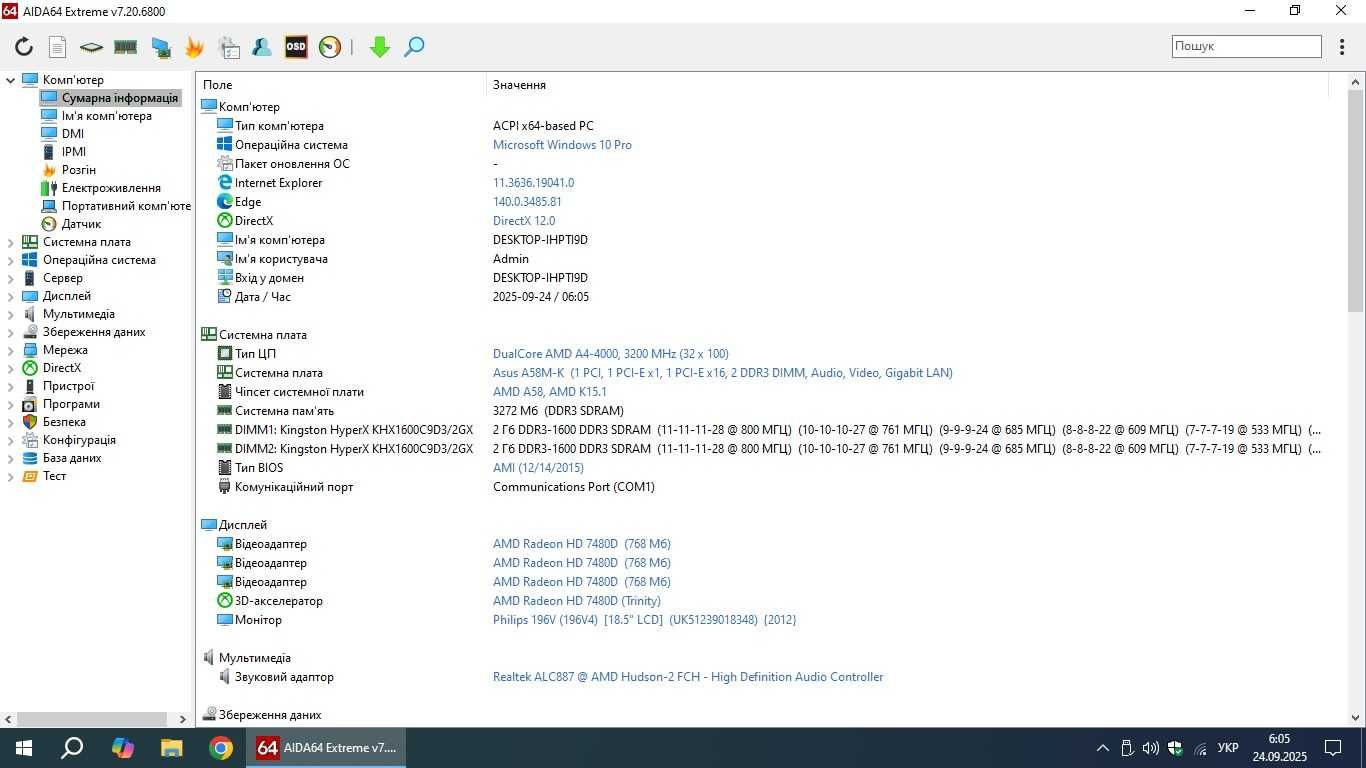Click the magnifier search toolbar icon
Image resolution: width=1366 pixels, height=768 pixels.
pyautogui.click(x=414, y=47)
